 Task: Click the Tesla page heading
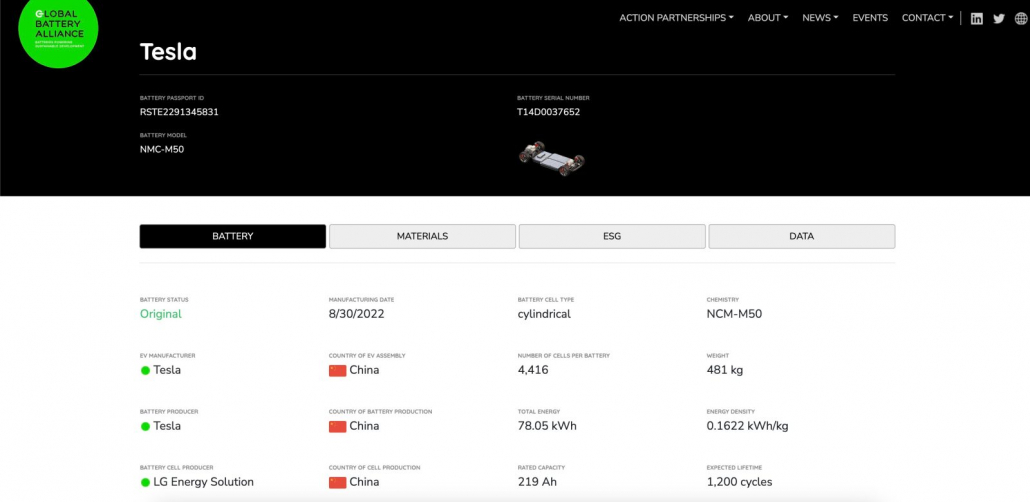point(168,52)
